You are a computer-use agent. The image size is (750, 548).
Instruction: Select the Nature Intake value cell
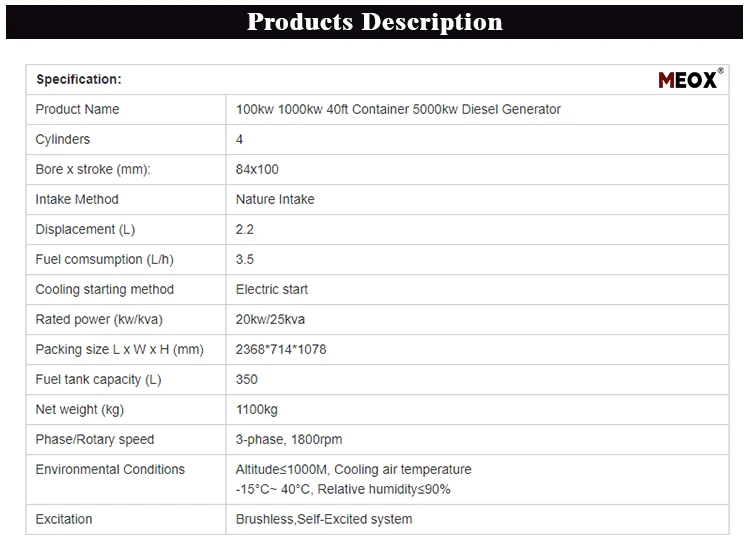(x=275, y=199)
